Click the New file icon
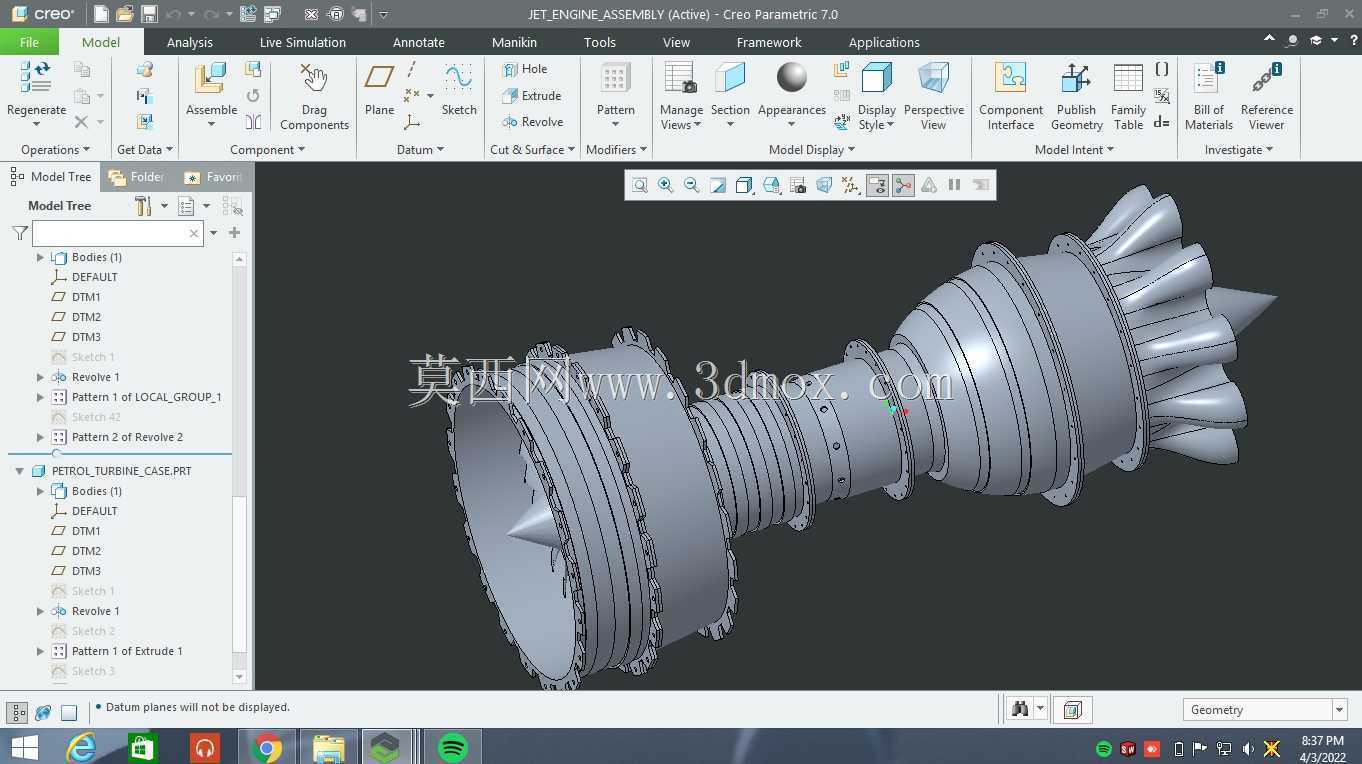The width and height of the screenshot is (1362, 764). coord(101,14)
